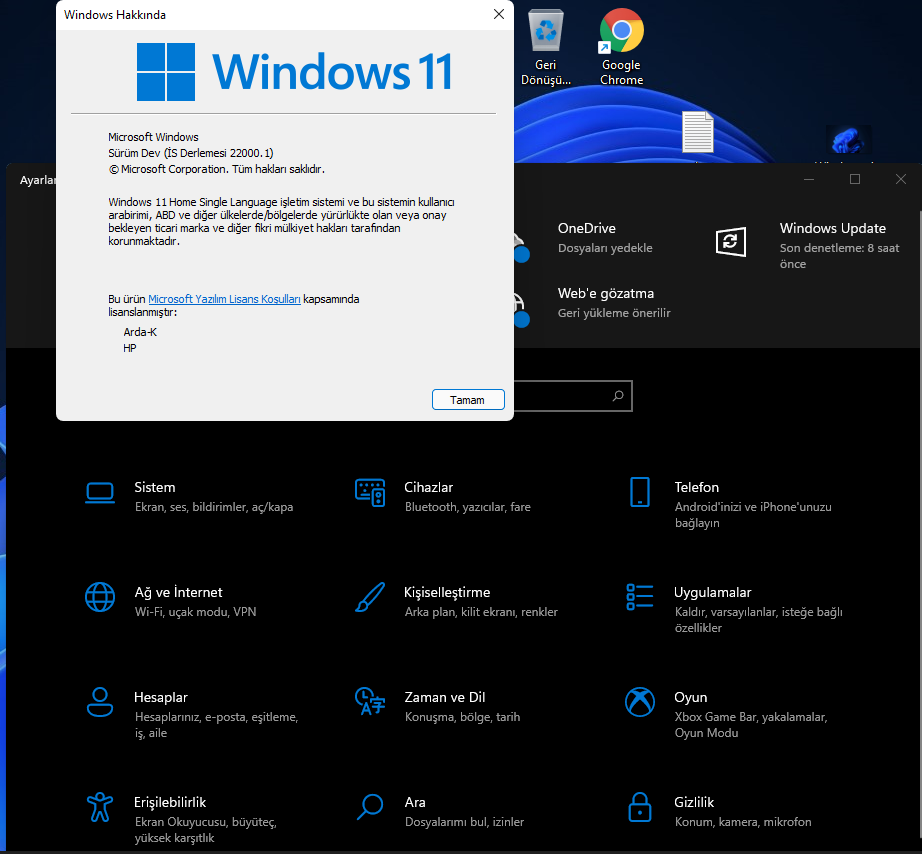Click the Zaman ve Dil title
The width and height of the screenshot is (922, 854).
[x=445, y=697]
